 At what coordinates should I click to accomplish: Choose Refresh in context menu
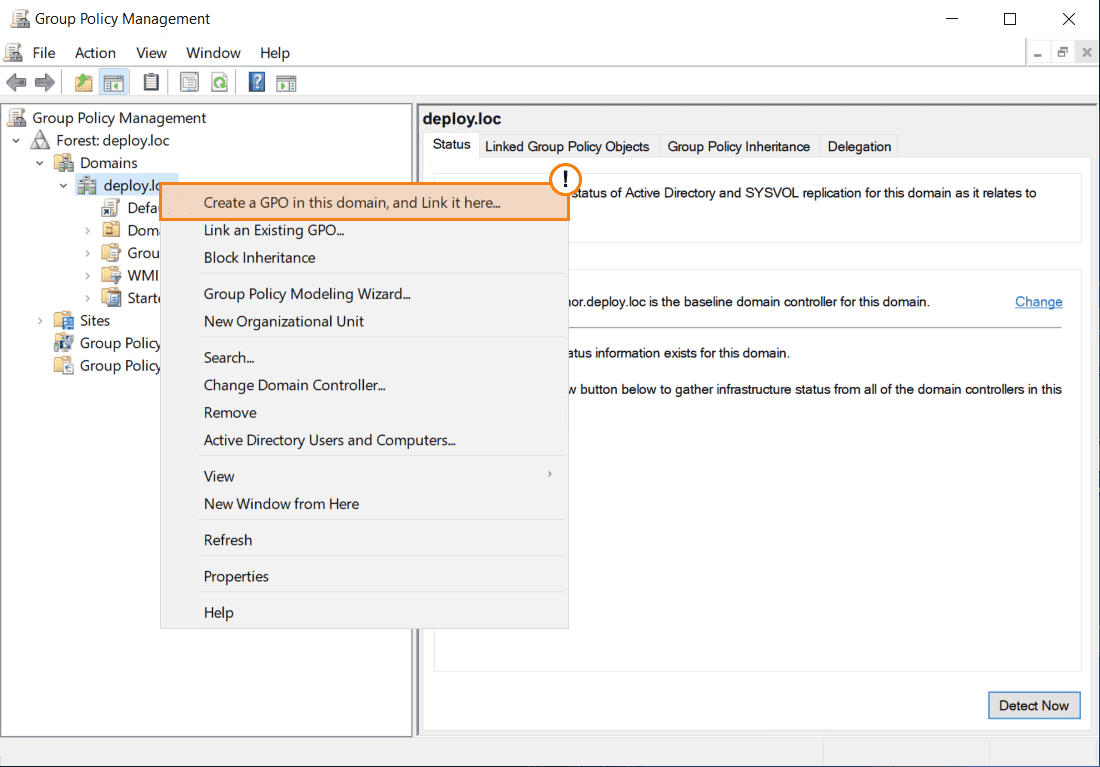tap(364, 540)
